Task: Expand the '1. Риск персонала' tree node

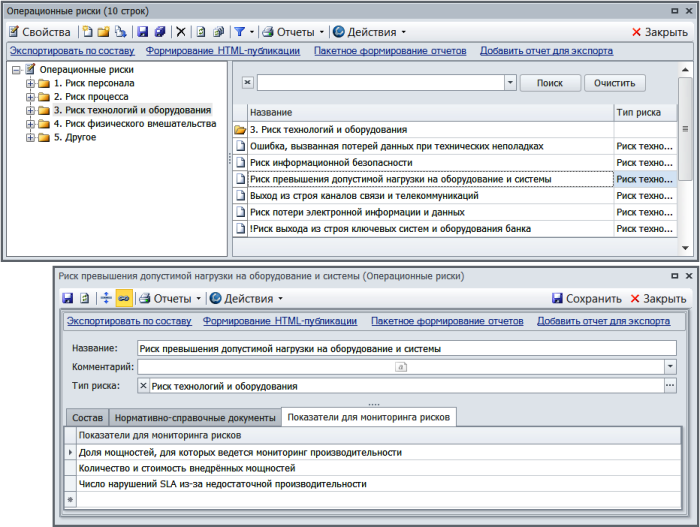Action: click(30, 84)
